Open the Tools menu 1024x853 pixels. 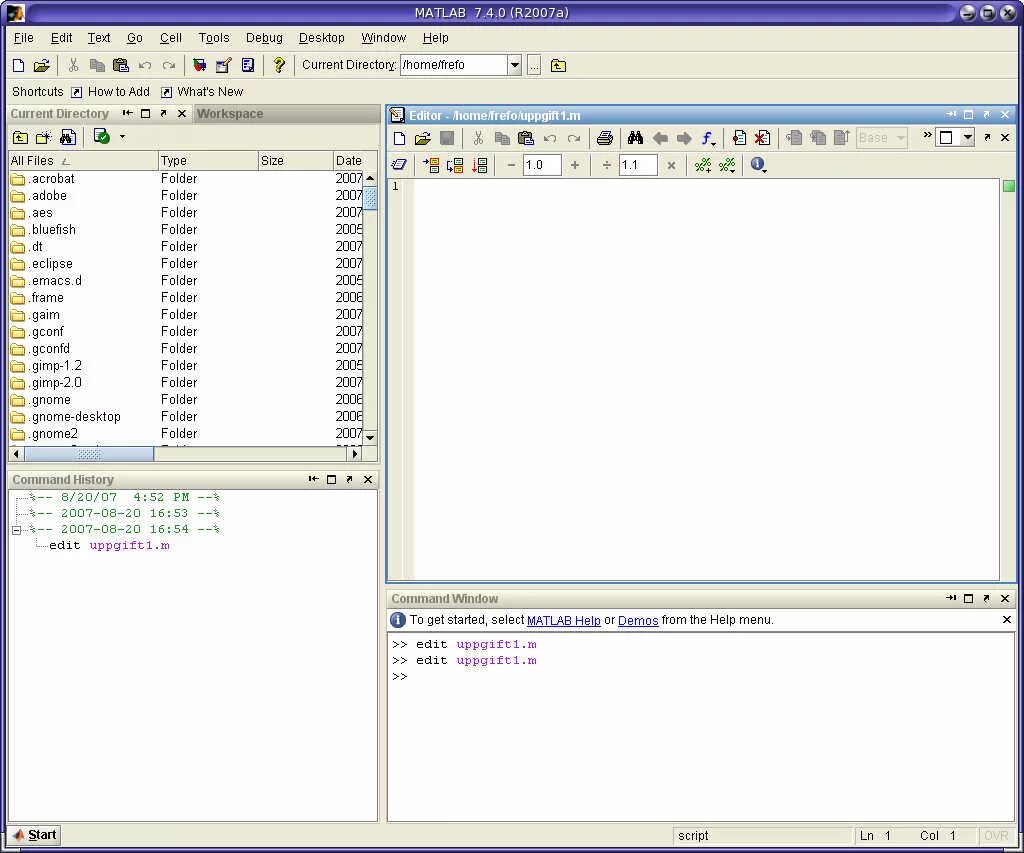(x=214, y=38)
